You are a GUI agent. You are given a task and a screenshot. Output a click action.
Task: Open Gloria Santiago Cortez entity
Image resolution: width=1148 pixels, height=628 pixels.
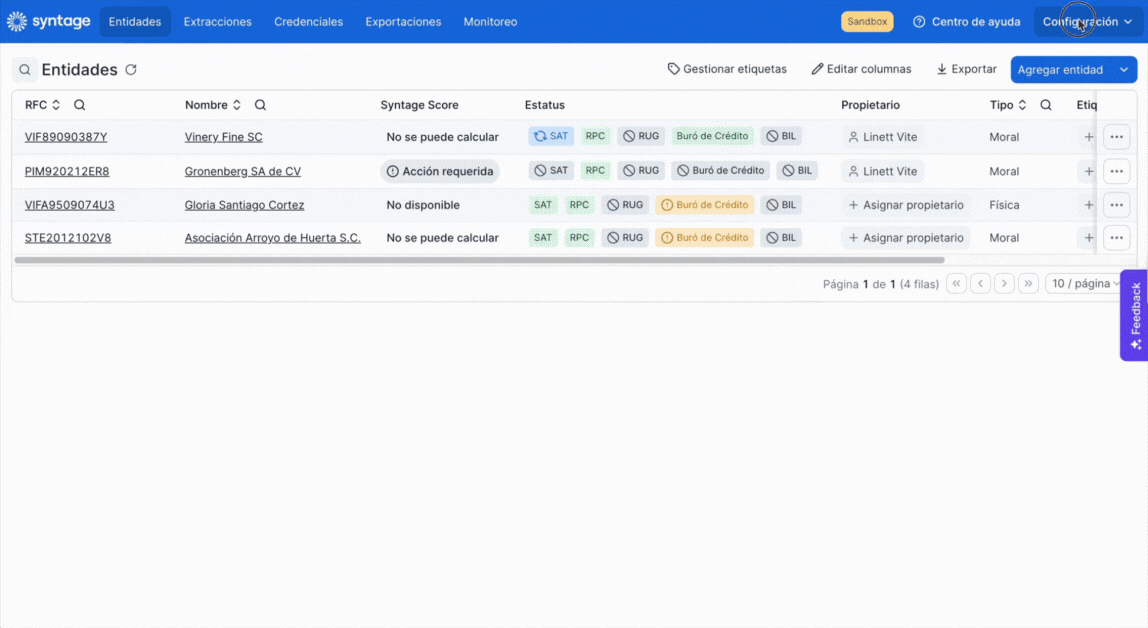(x=244, y=205)
